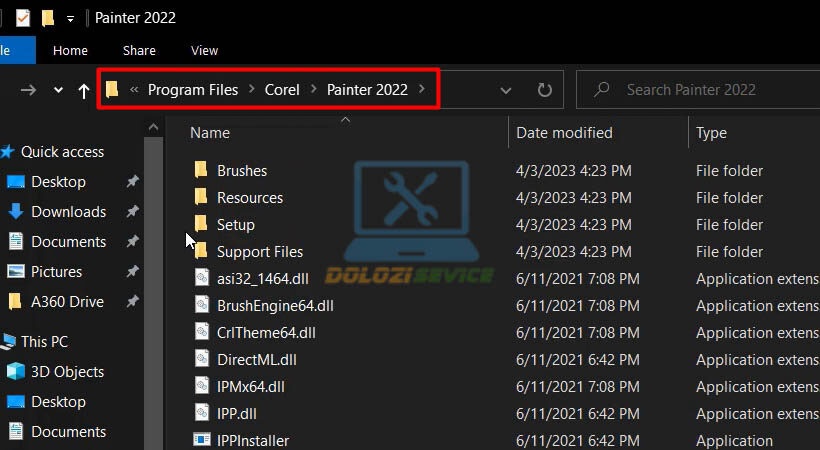Open the View ribbon tab
The image size is (820, 450).
coord(204,51)
